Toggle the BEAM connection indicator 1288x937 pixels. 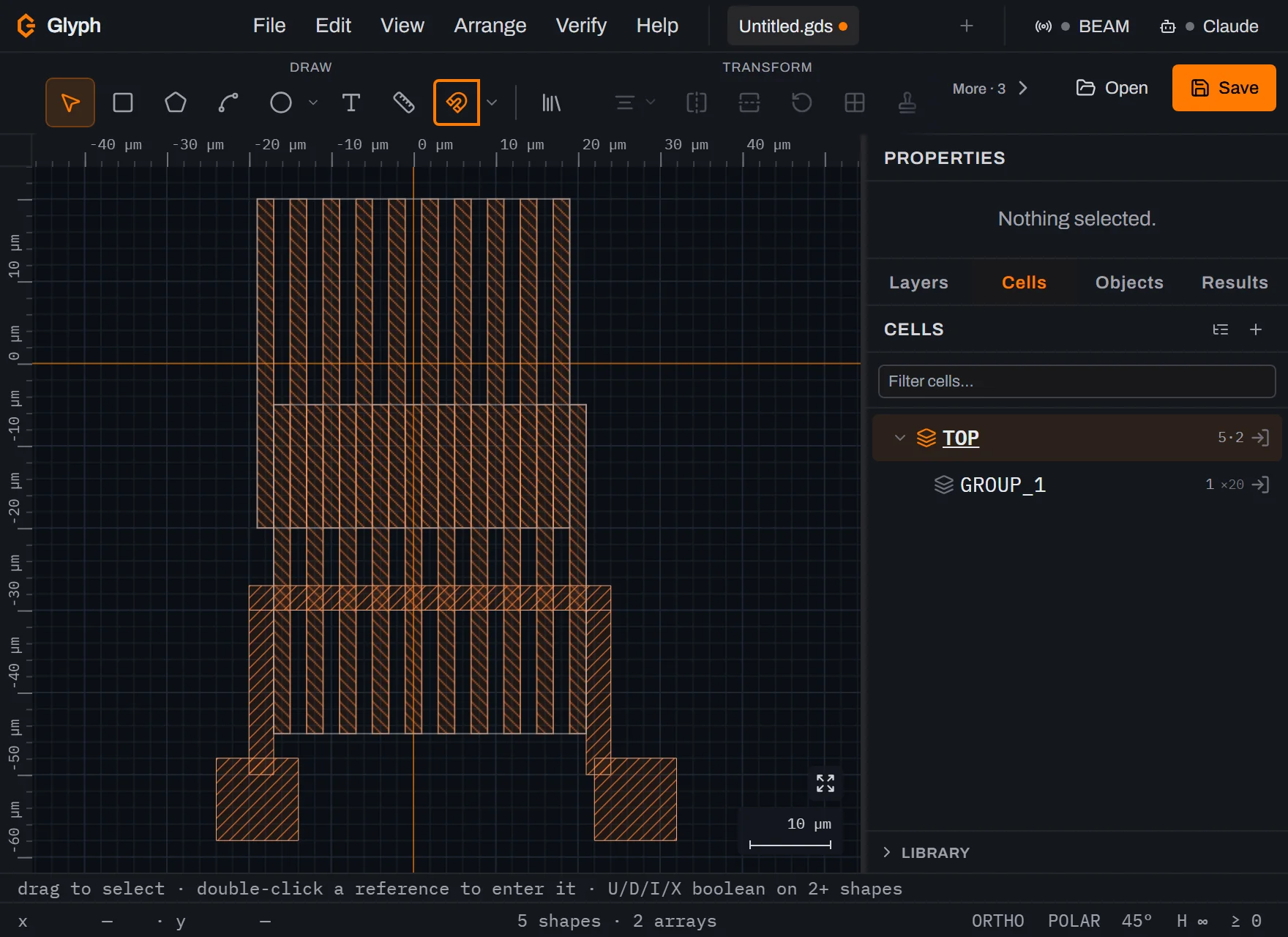(1082, 26)
